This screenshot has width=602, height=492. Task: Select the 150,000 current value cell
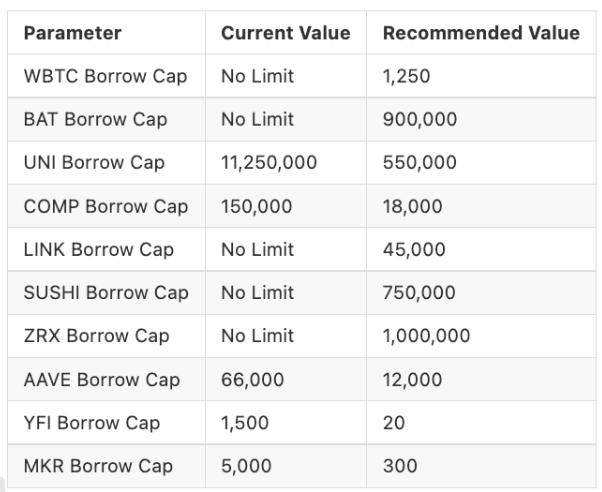pyautogui.click(x=257, y=206)
